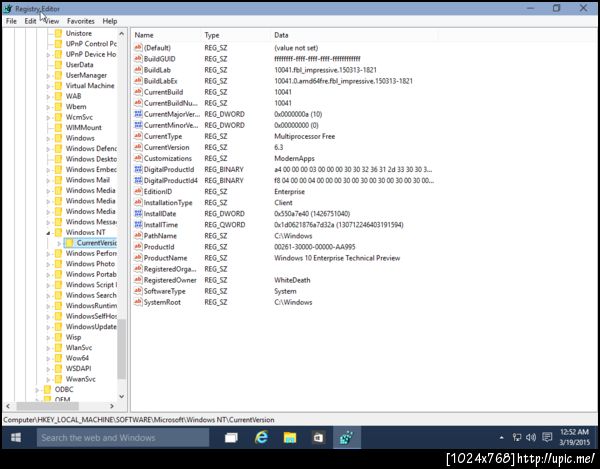Click the BuildGUID string value icon
Image resolution: width=600 pixels, height=469 pixels.
click(138, 59)
